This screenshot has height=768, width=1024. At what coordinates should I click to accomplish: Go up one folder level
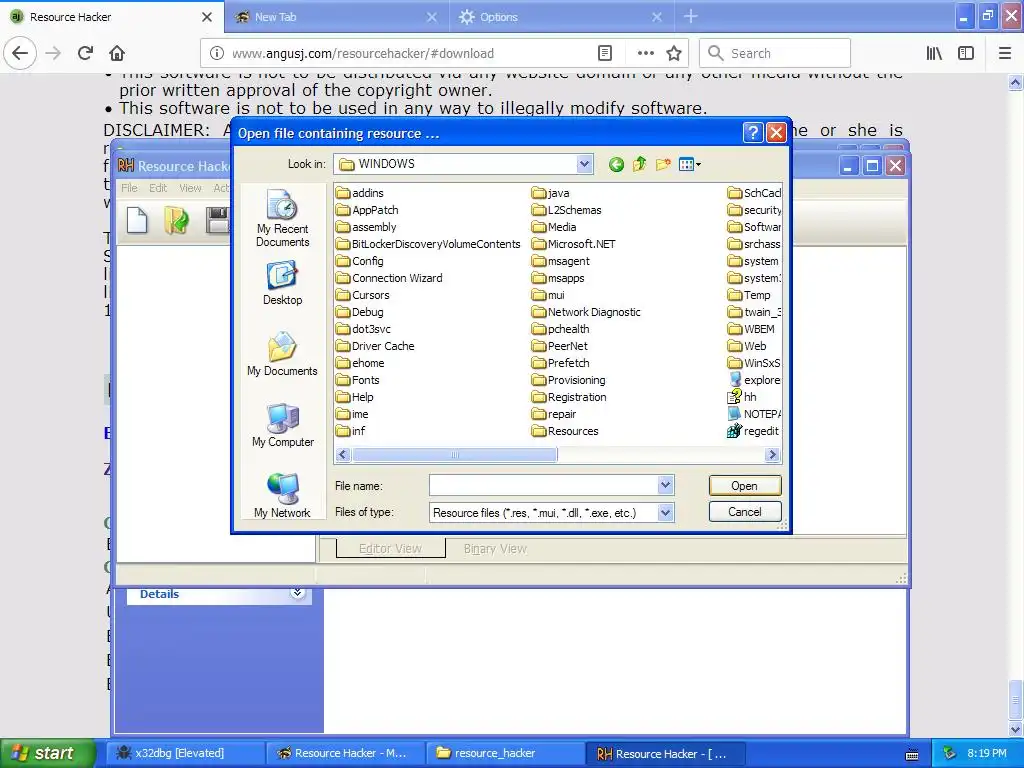pos(639,164)
